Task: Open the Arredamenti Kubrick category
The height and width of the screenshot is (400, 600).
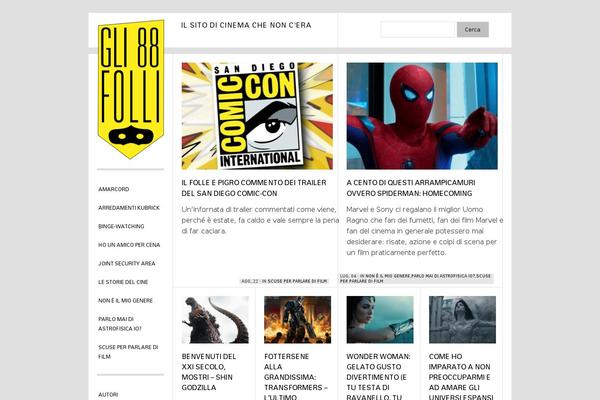Action: [x=129, y=207]
